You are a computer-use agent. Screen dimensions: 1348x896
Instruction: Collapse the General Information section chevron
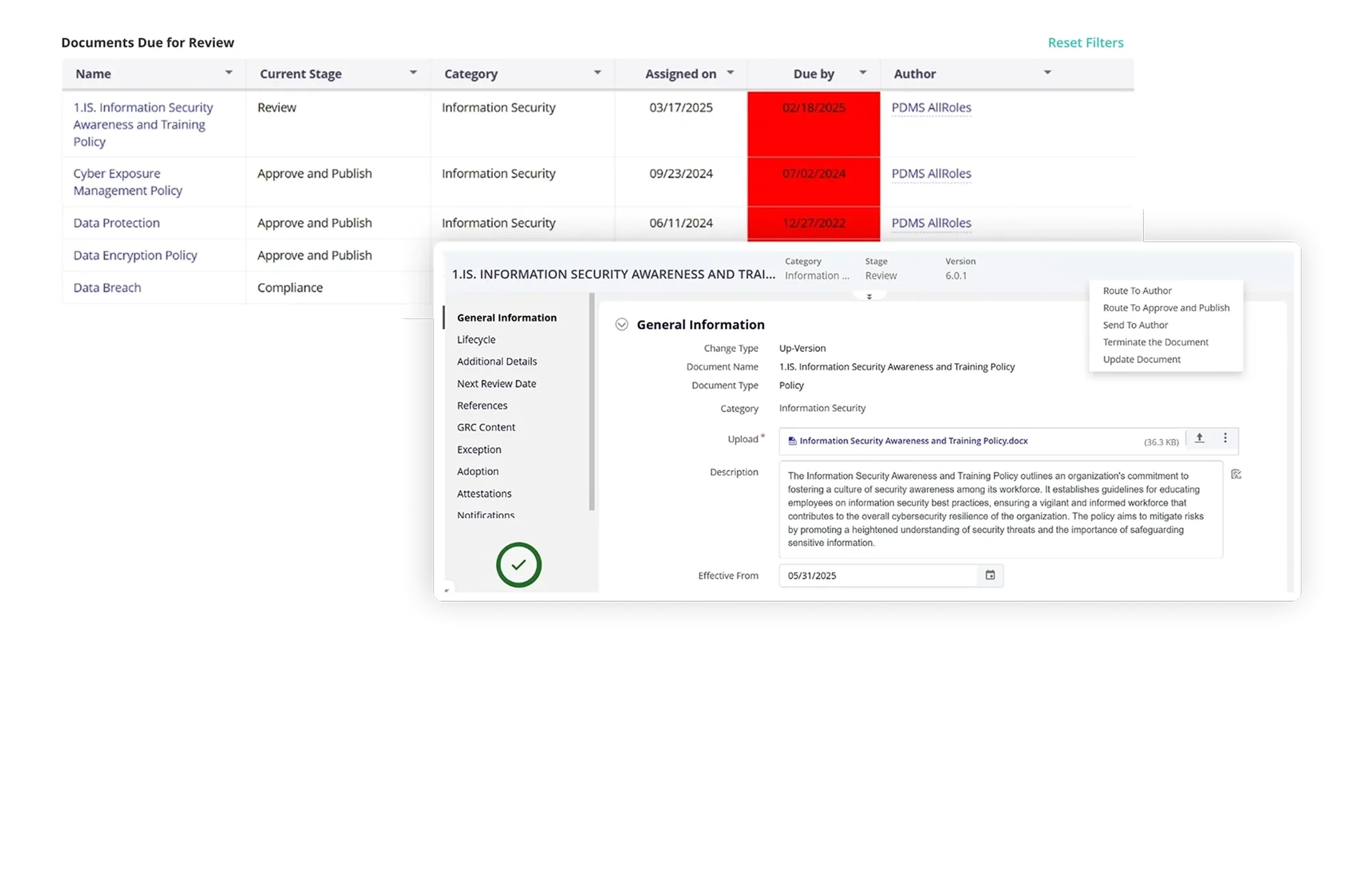coord(621,325)
